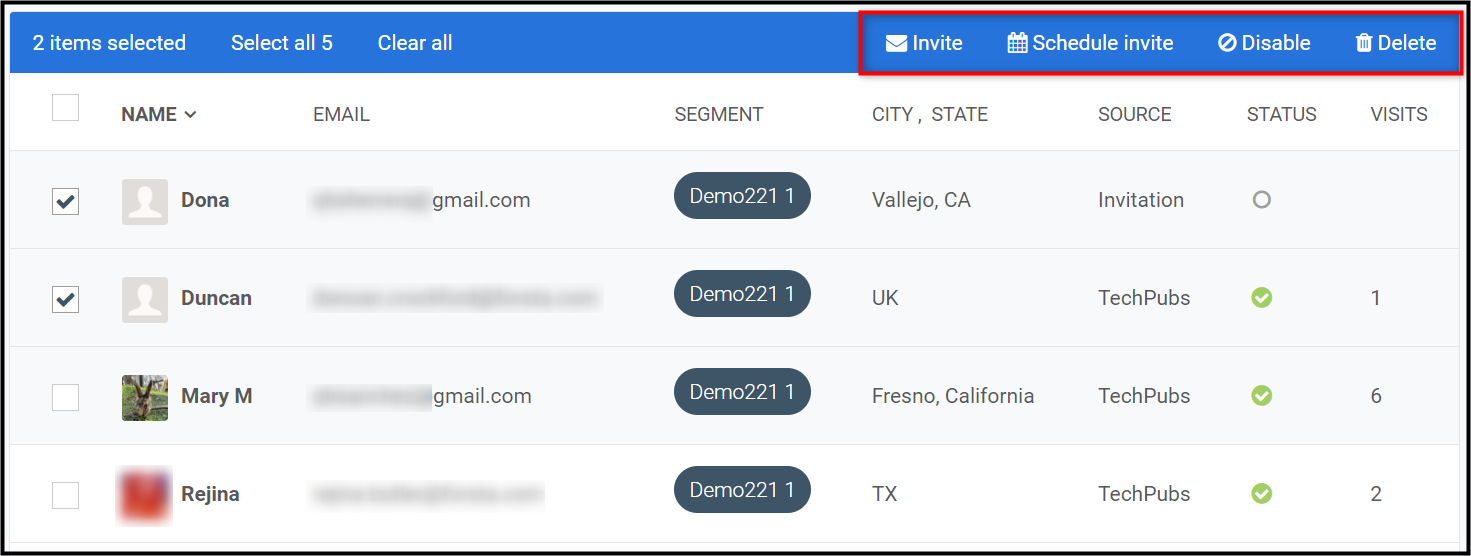Click Dona's grey status circle icon
The width and height of the screenshot is (1471, 556).
pyautogui.click(x=1262, y=200)
